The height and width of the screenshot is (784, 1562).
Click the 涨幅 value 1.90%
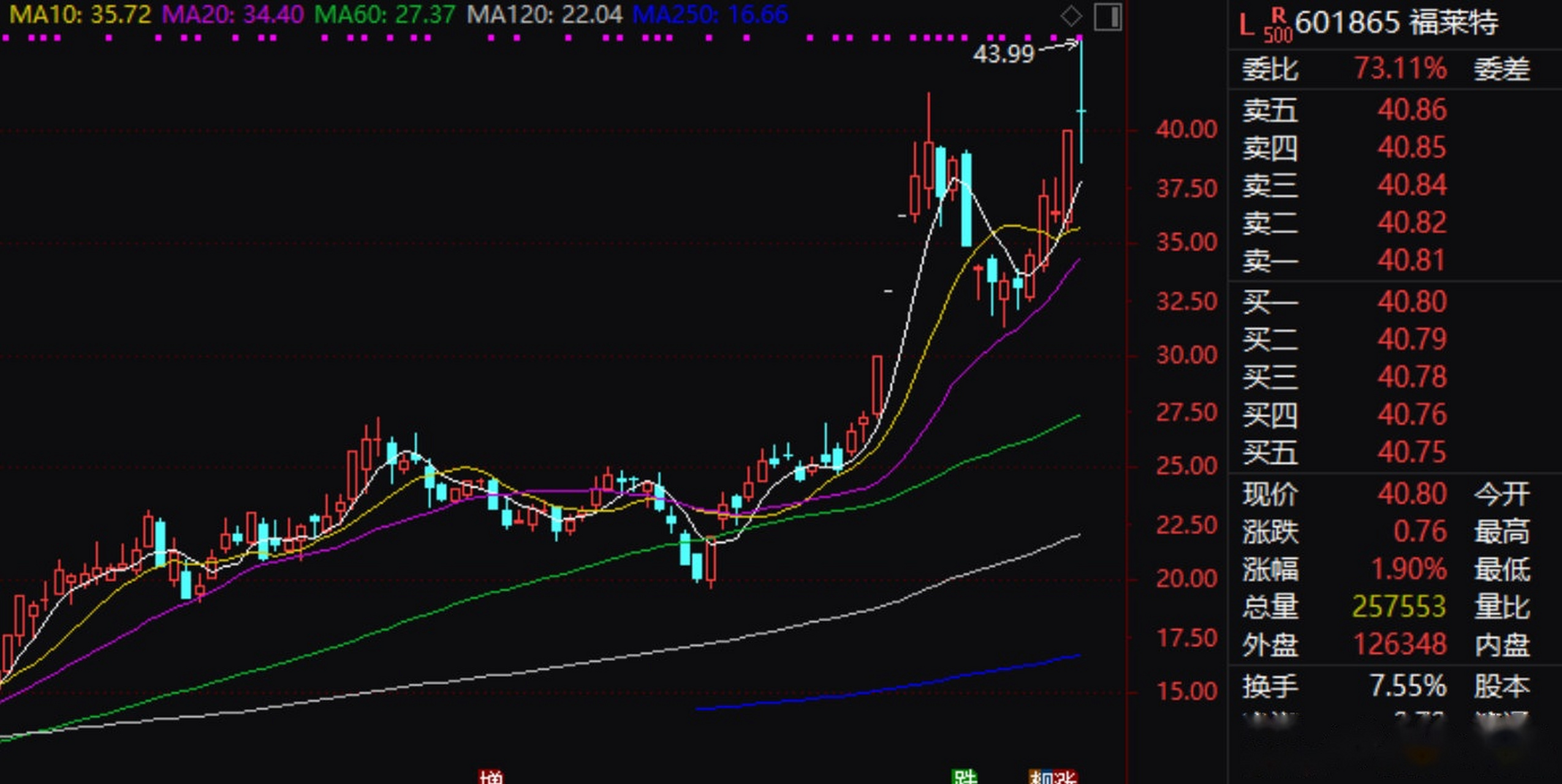1409,570
